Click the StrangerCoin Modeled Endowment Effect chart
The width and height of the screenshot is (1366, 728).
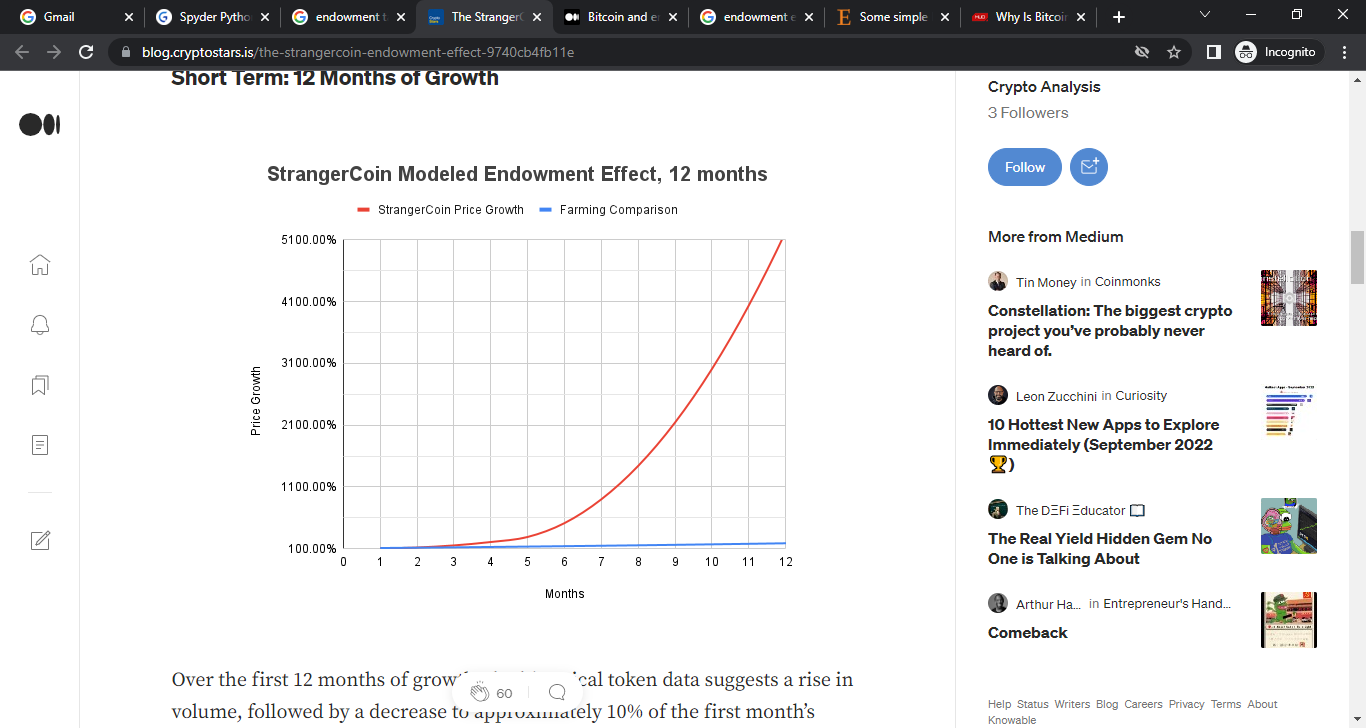coord(517,384)
